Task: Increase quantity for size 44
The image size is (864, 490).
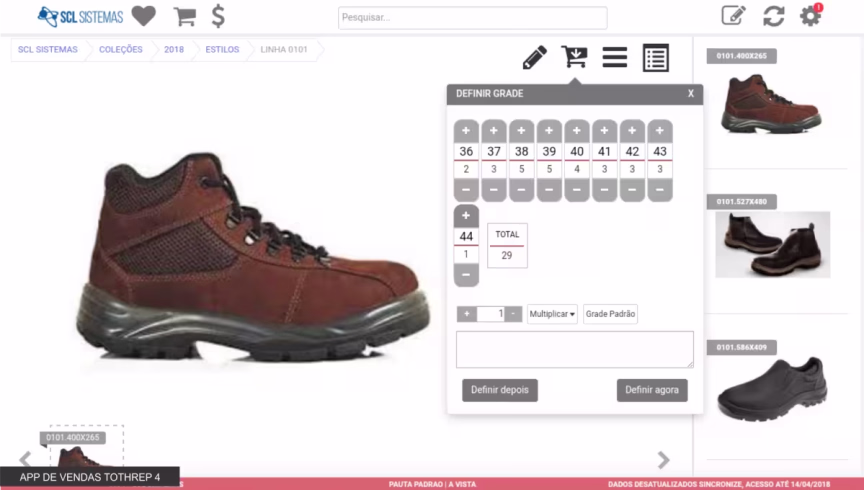Action: (x=466, y=216)
